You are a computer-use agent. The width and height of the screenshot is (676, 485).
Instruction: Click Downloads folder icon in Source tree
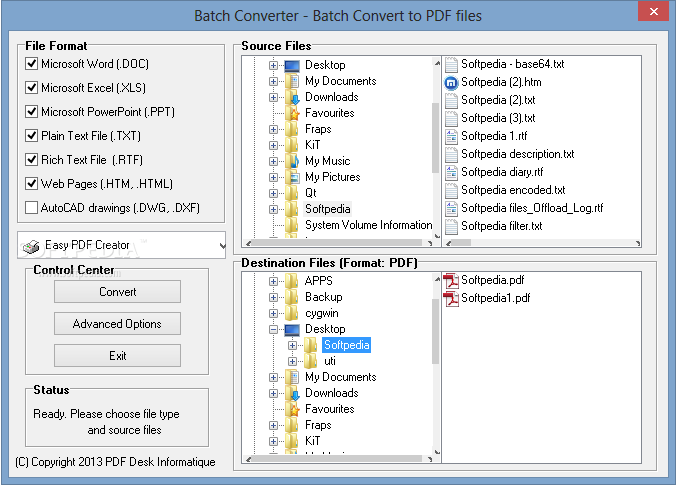(292, 97)
